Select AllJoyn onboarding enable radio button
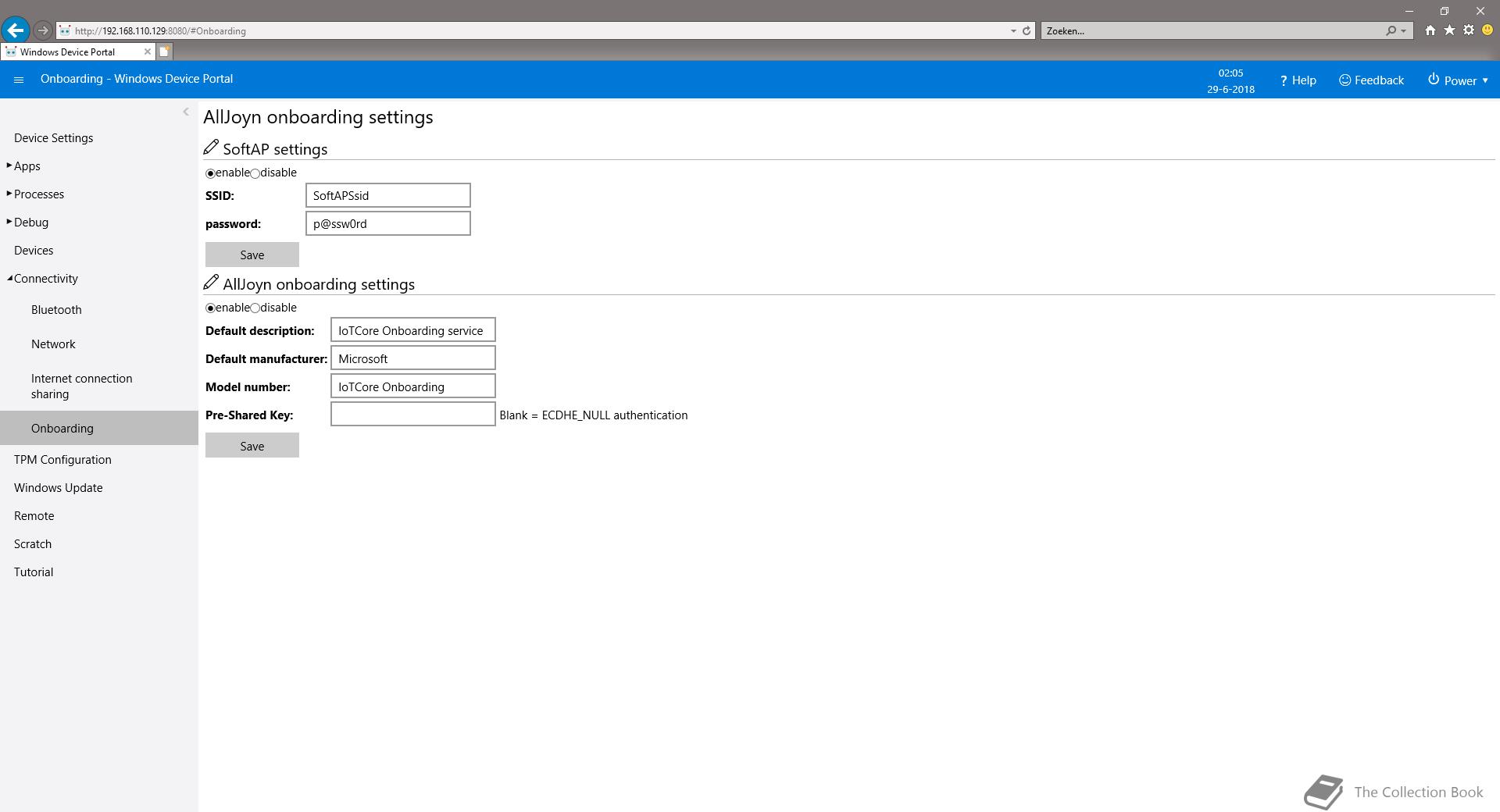Viewport: 1500px width, 812px height. (210, 308)
